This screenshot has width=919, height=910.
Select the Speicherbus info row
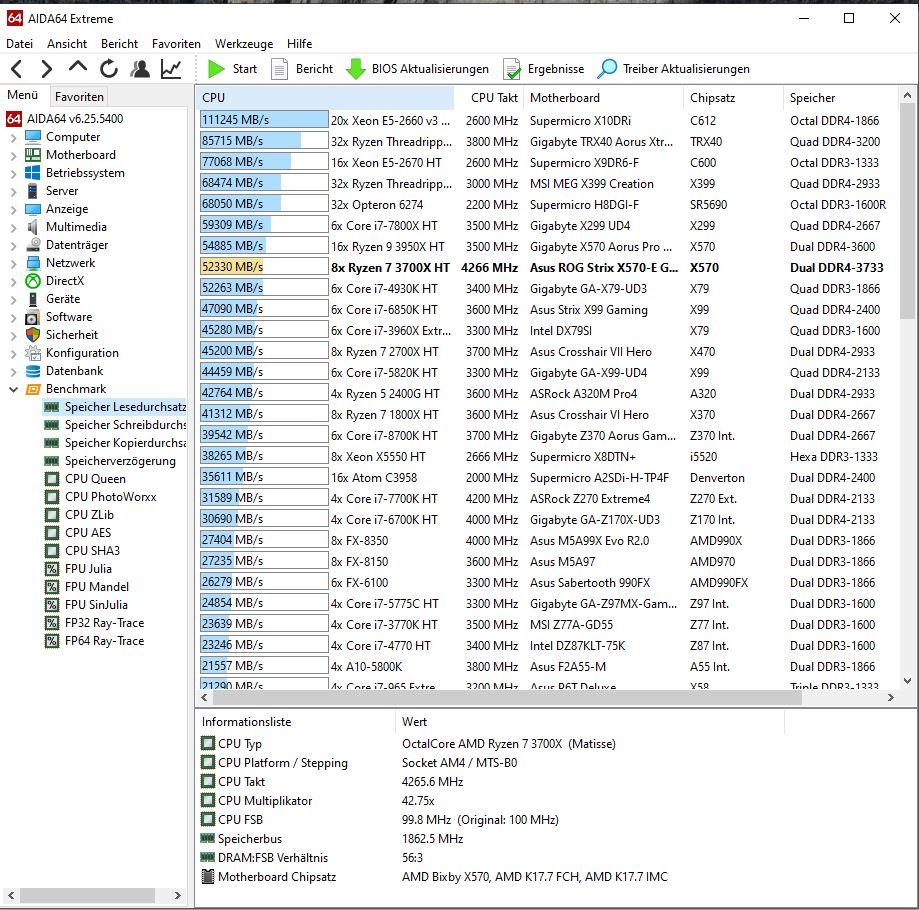pos(491,839)
